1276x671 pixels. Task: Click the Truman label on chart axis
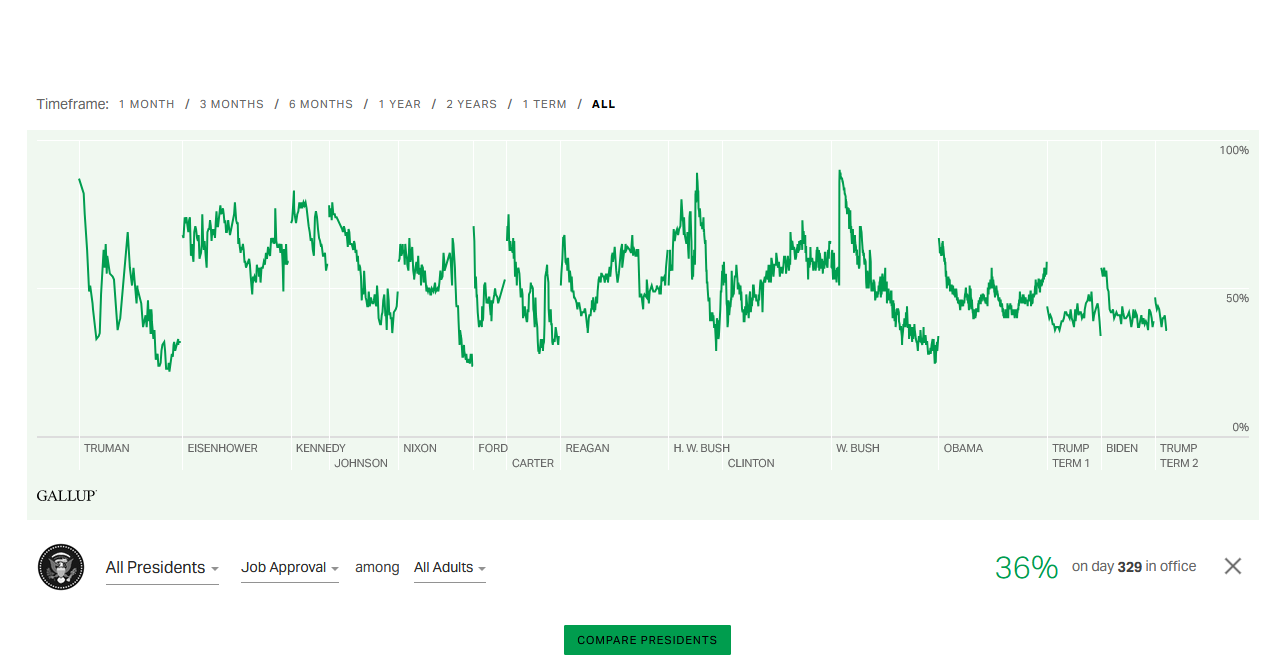106,448
